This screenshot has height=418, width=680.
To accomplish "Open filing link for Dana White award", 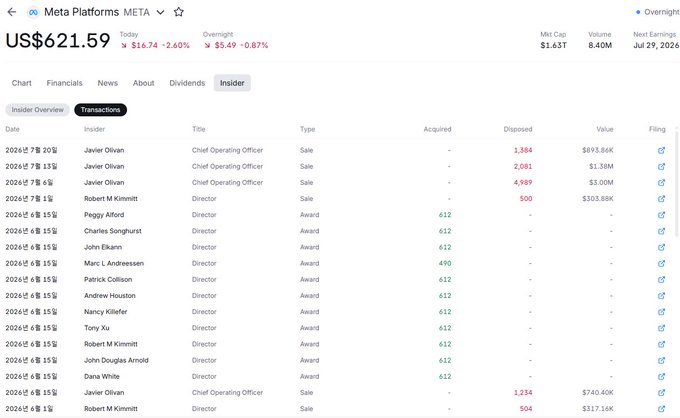I will pos(661,377).
